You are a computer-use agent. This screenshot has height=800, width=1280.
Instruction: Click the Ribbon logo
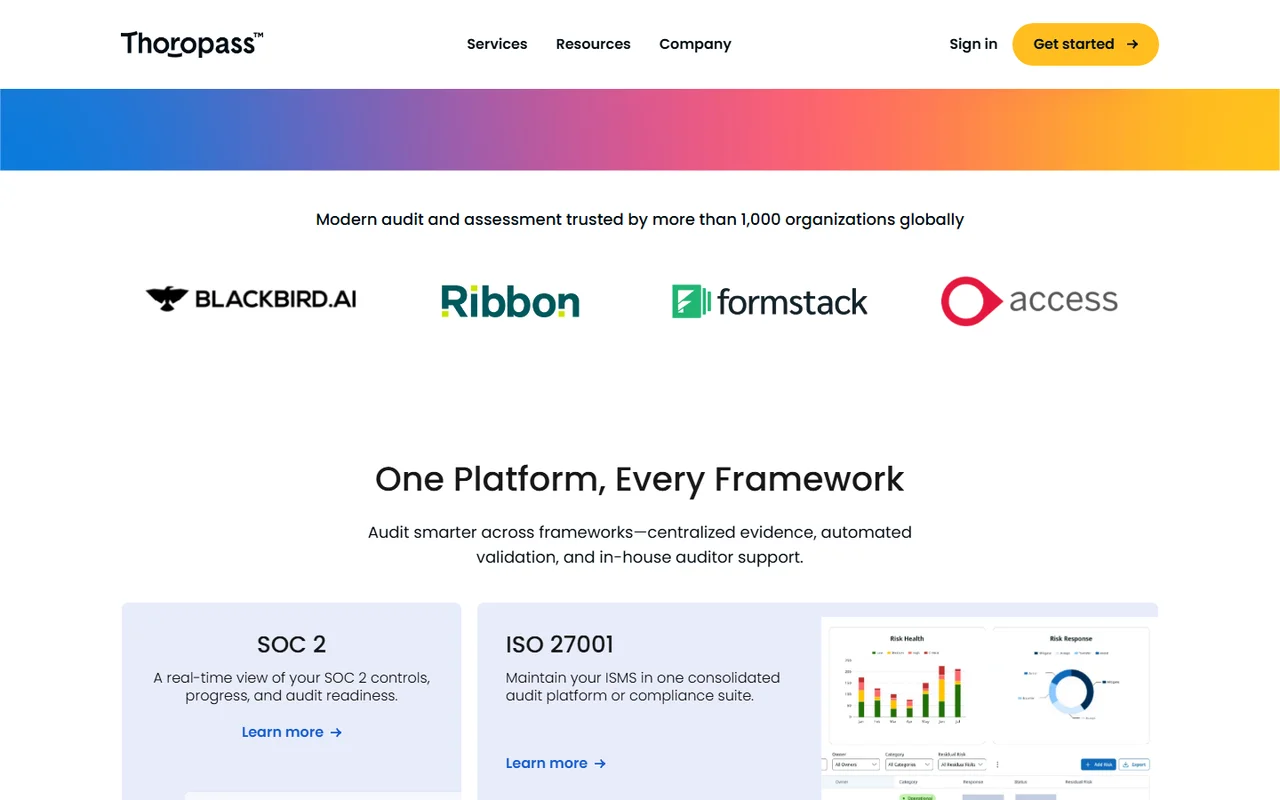510,301
